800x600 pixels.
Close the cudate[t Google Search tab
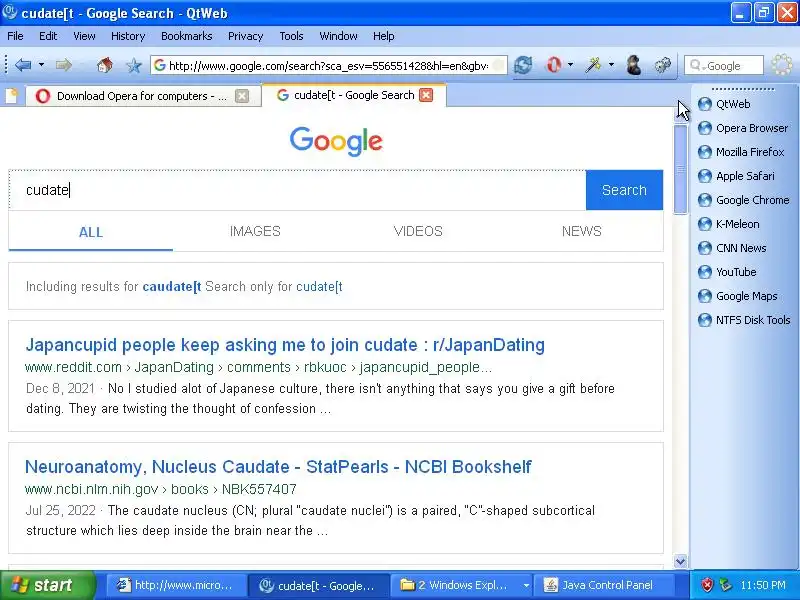(426, 95)
